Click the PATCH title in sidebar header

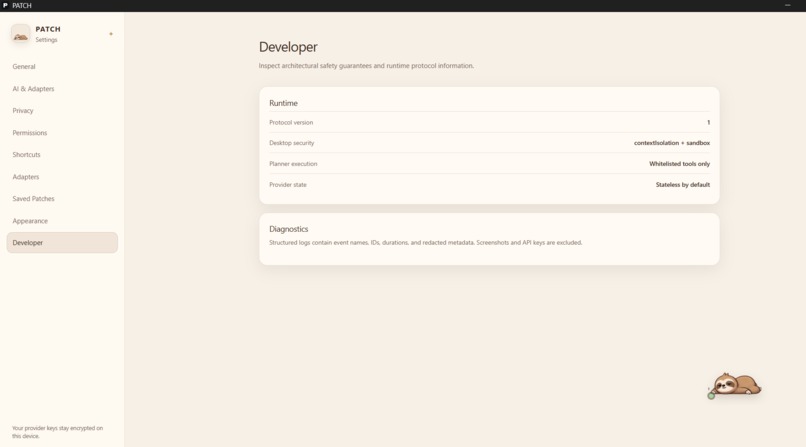(x=48, y=29)
